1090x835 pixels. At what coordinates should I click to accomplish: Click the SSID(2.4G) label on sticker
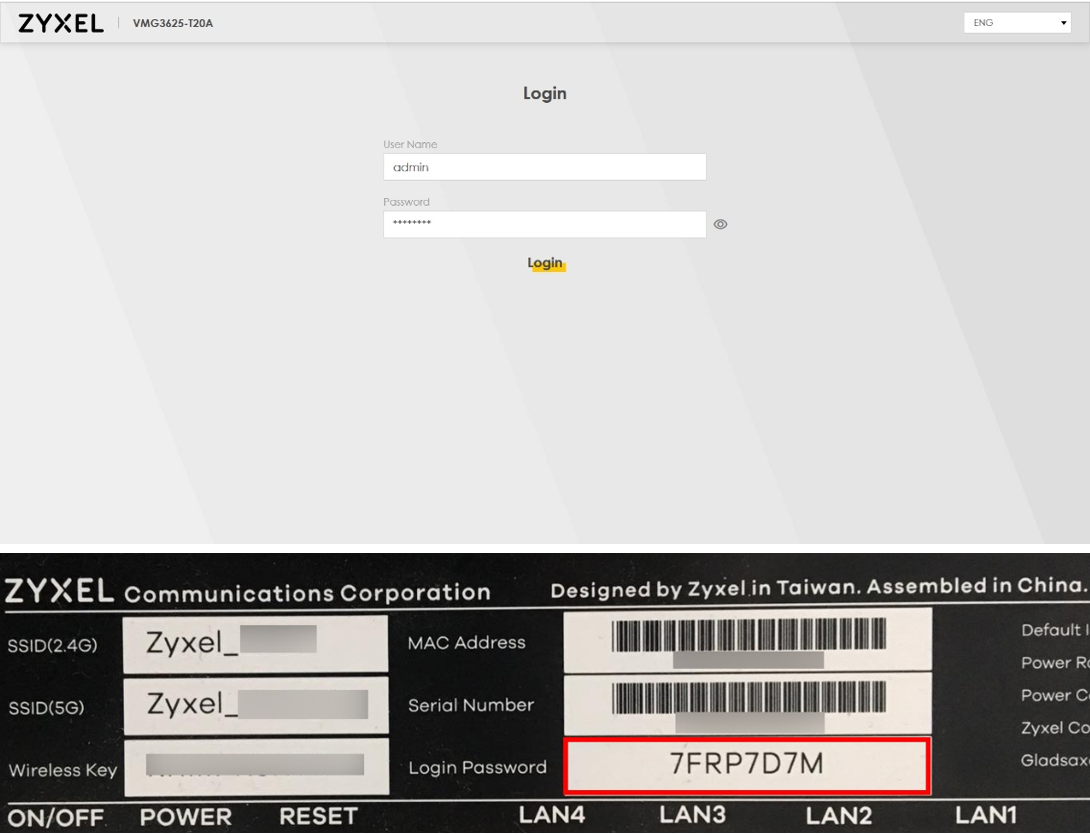53,646
